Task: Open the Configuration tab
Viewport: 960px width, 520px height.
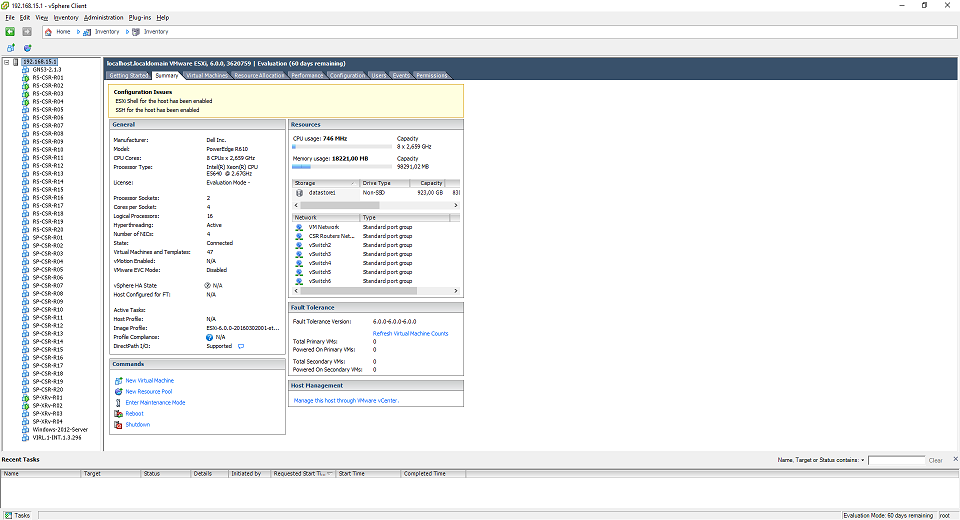Action: tap(347, 75)
